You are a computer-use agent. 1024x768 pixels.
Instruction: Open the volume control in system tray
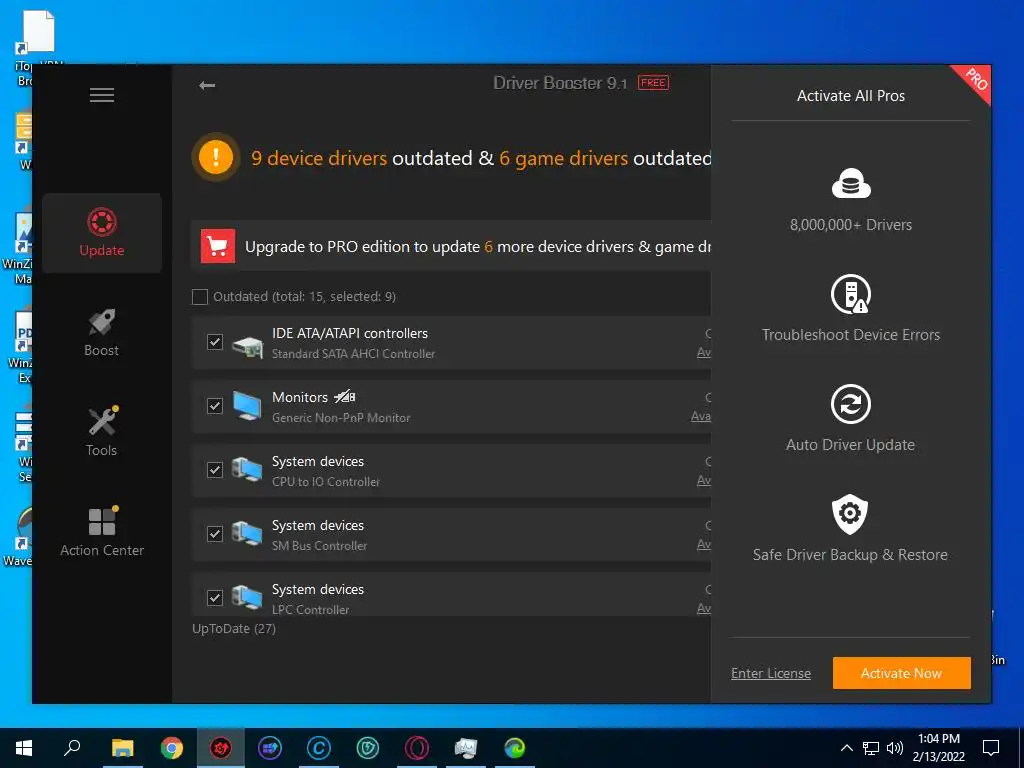(x=895, y=748)
